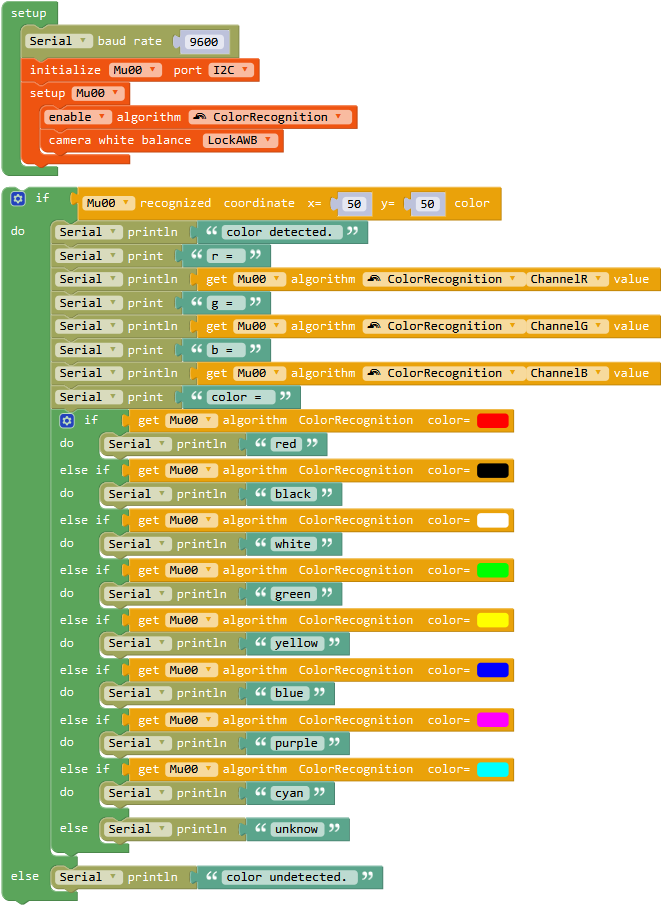Viewport: 664px width, 906px height.
Task: Click the "purple" text string
Action: (x=297, y=743)
